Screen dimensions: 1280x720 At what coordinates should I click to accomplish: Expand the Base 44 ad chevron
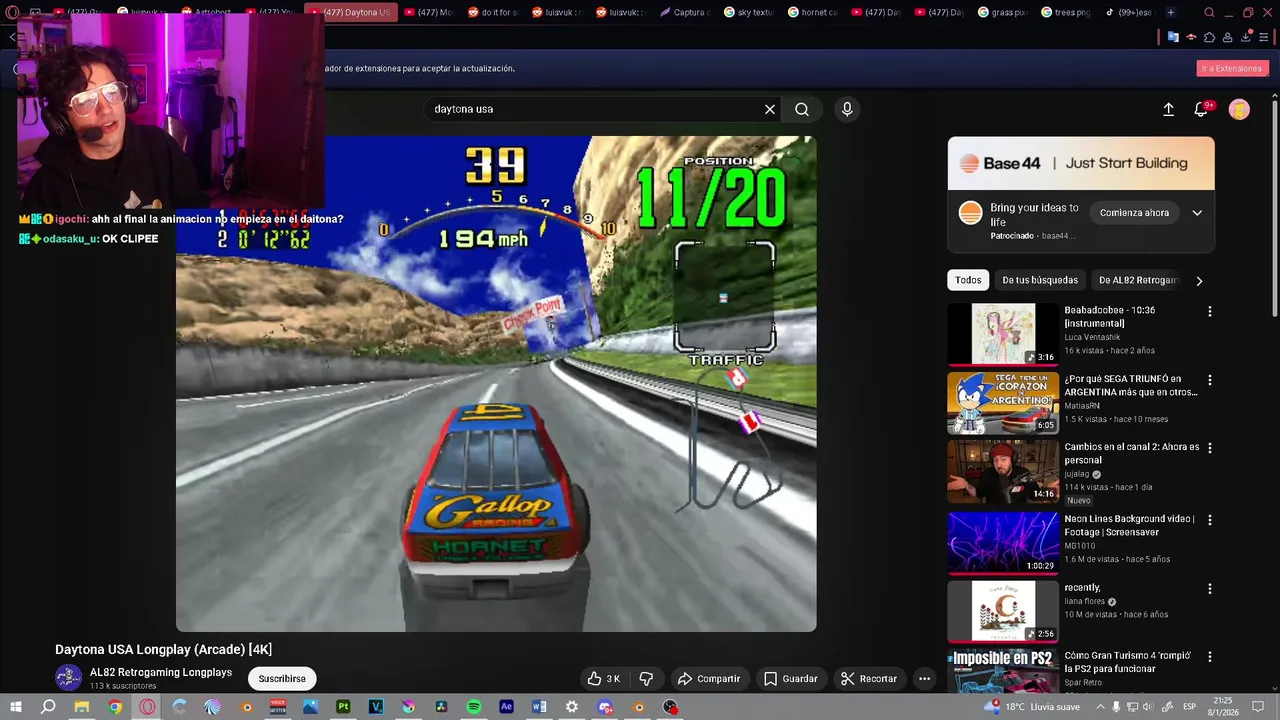click(x=1197, y=213)
